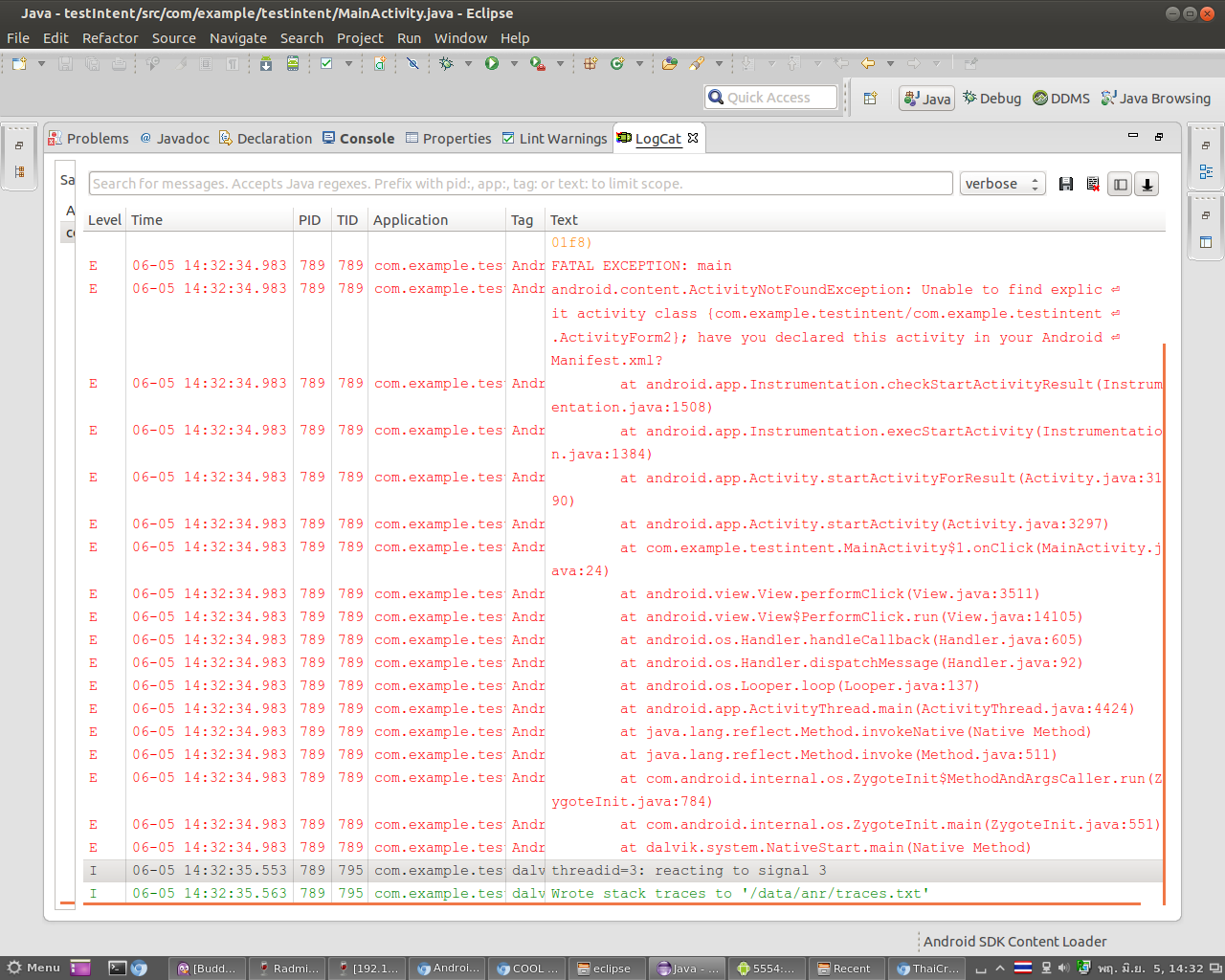Open the verbose log level dropdown
1225x980 pixels.
click(1003, 184)
